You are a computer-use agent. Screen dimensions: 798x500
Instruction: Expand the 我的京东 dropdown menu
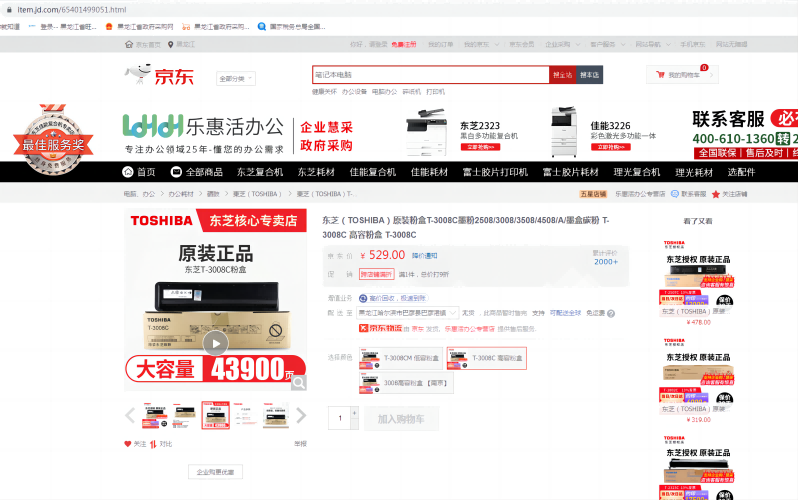[481, 44]
